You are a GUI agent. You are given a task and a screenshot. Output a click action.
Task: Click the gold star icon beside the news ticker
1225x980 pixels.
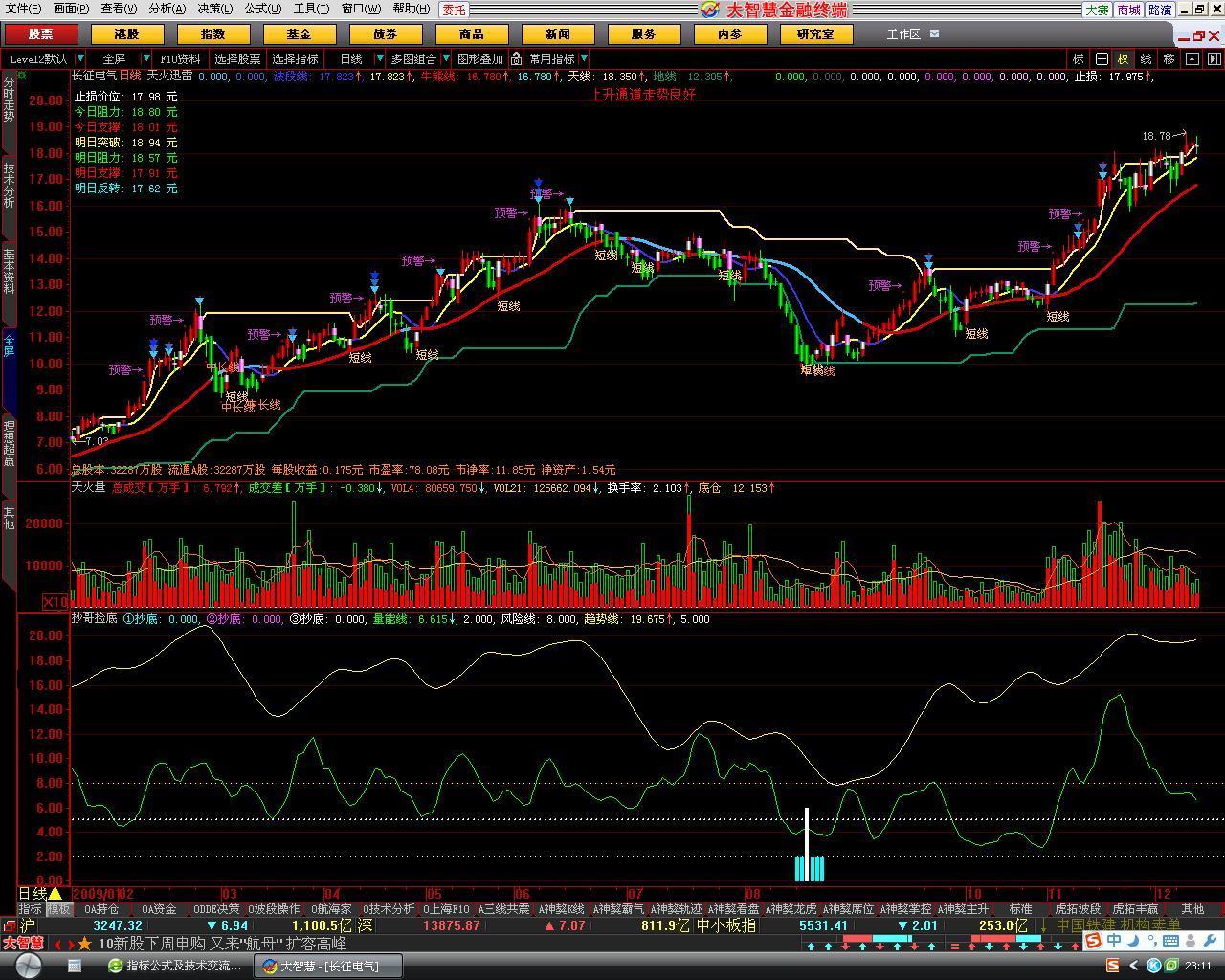click(x=85, y=944)
